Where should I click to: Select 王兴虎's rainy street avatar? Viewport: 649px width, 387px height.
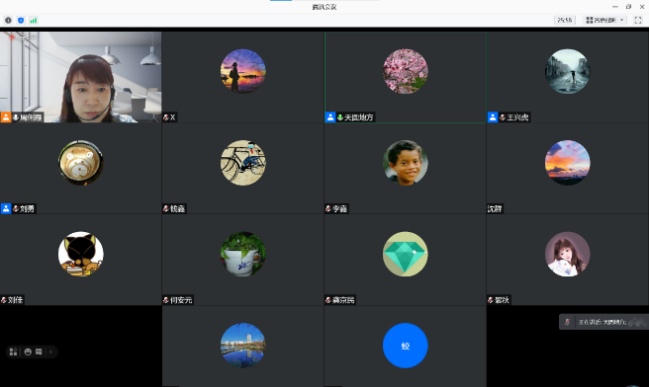tap(567, 71)
